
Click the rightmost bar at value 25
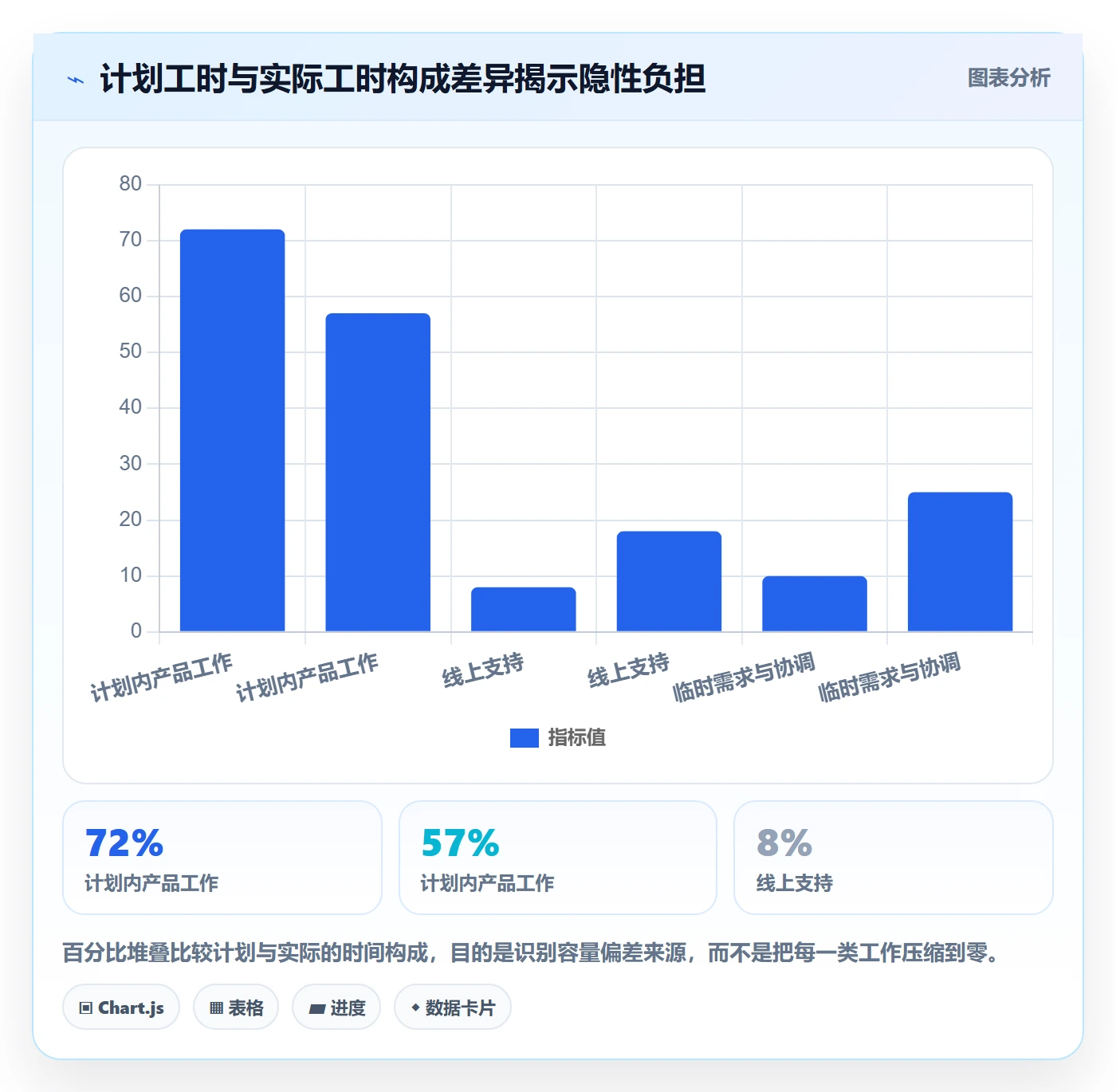[960, 562]
